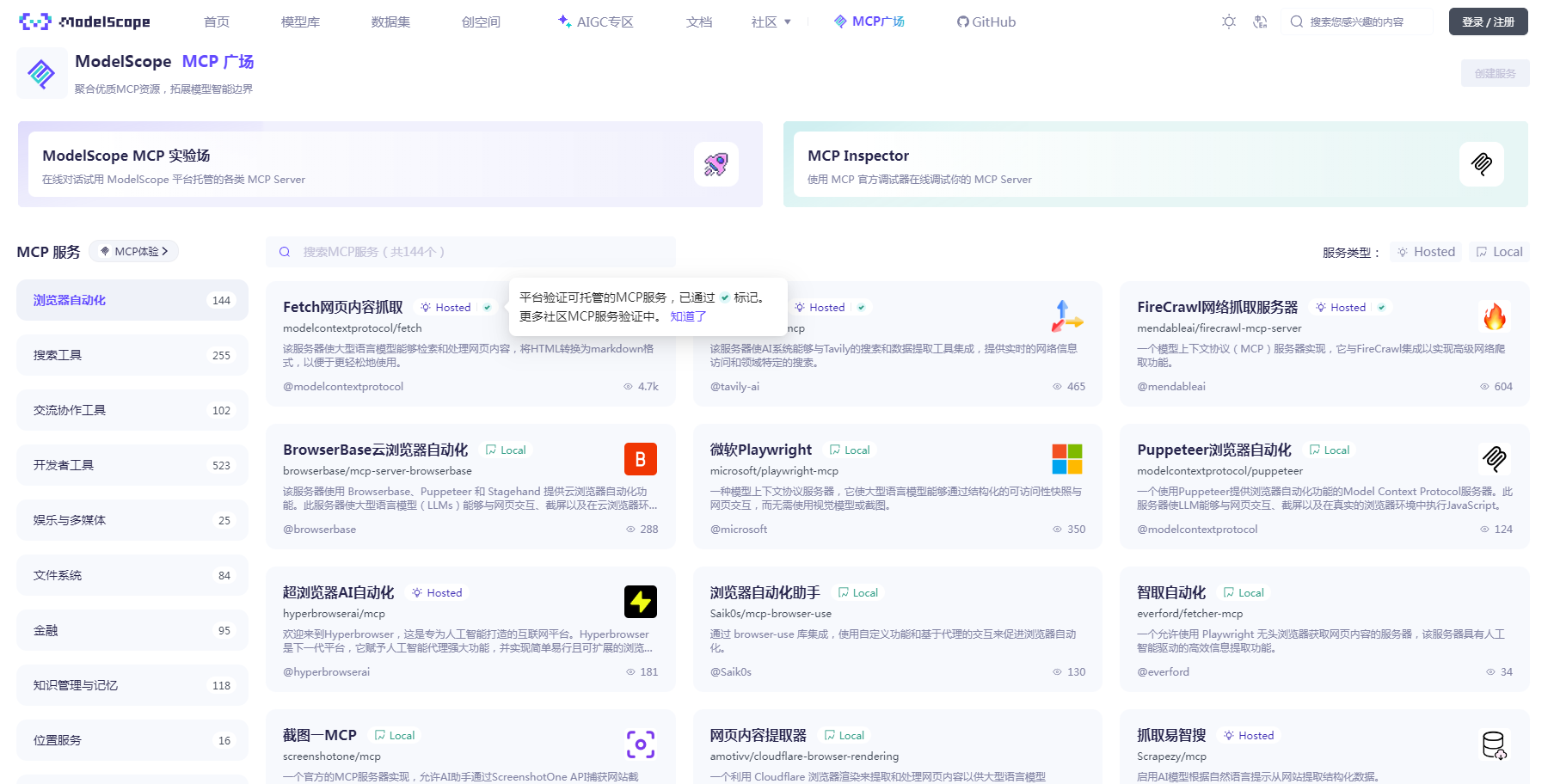Image resolution: width=1554 pixels, height=784 pixels.
Task: Open the 网页内容提取器 card title
Action: click(758, 735)
